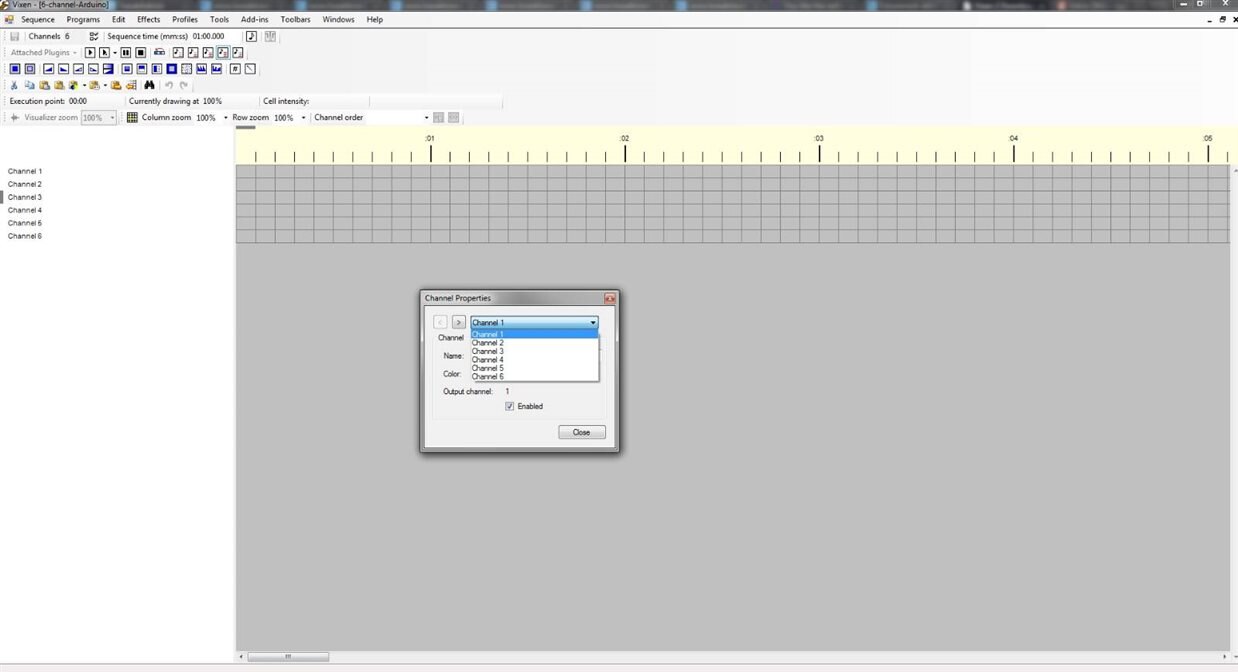
Task: Click the test channels checklist icon
Action: pyautogui.click(x=94, y=36)
